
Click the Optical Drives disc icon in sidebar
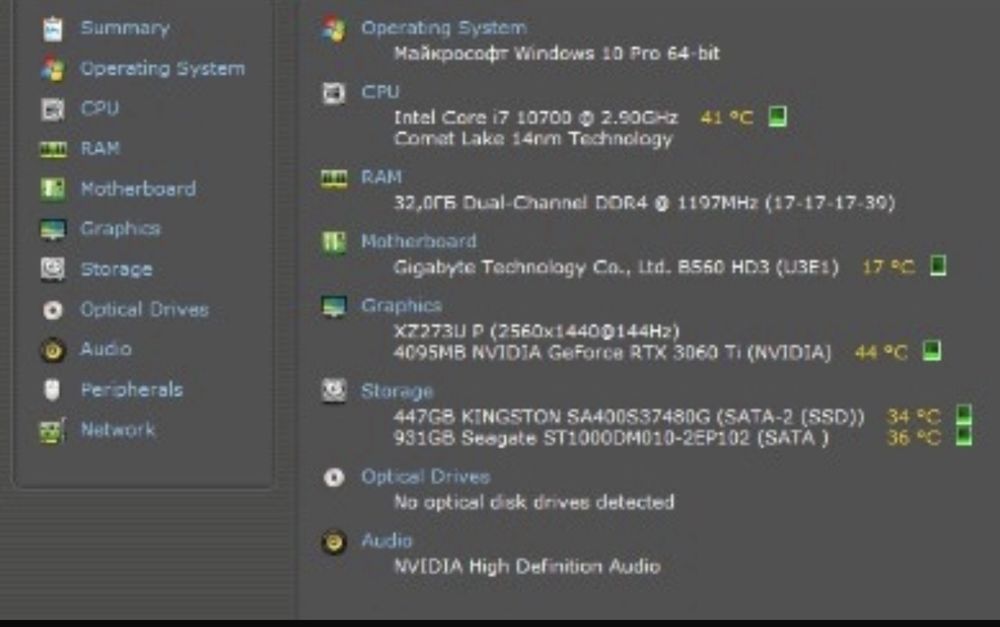click(x=53, y=310)
